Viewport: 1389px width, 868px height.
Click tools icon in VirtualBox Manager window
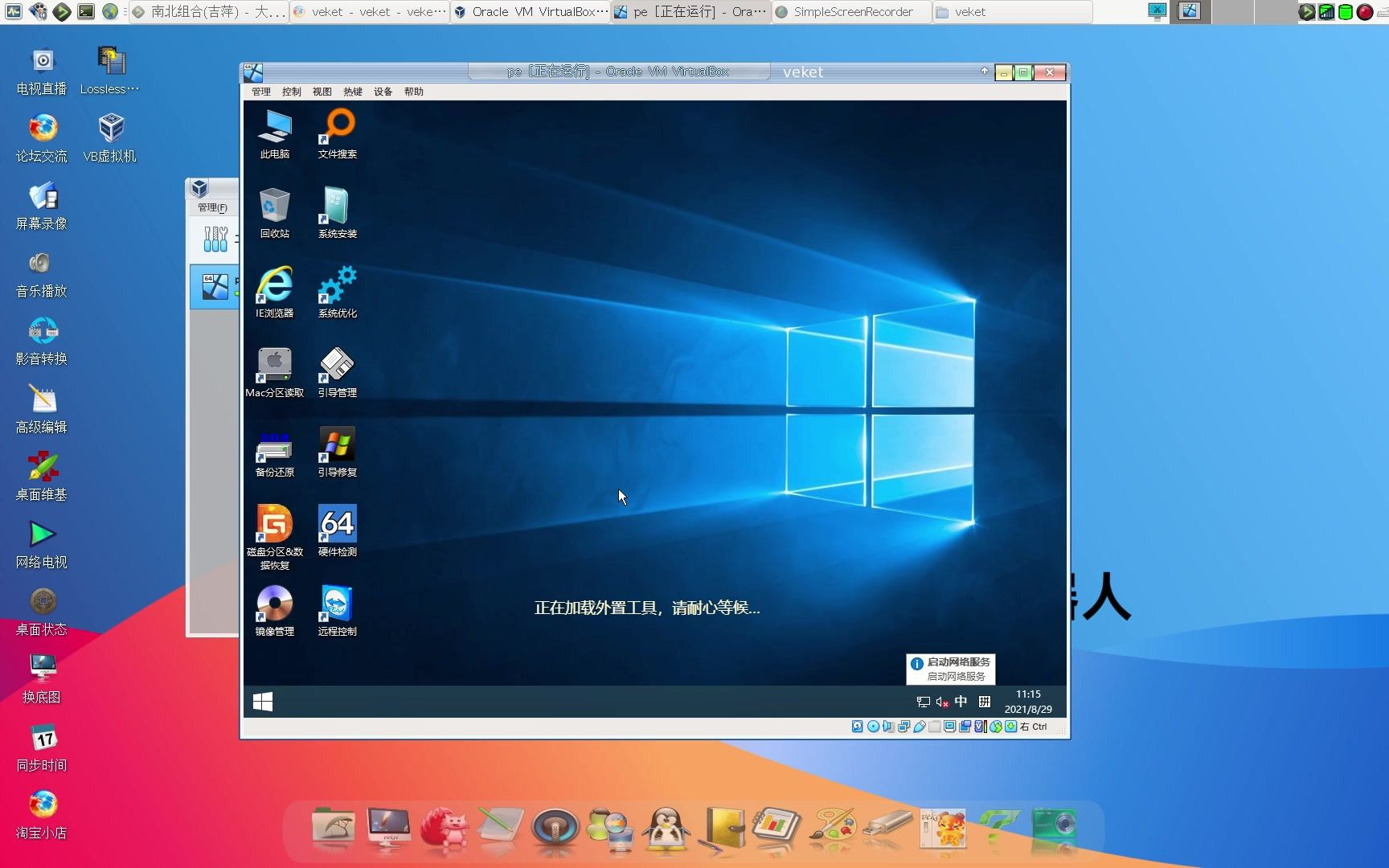coord(215,239)
